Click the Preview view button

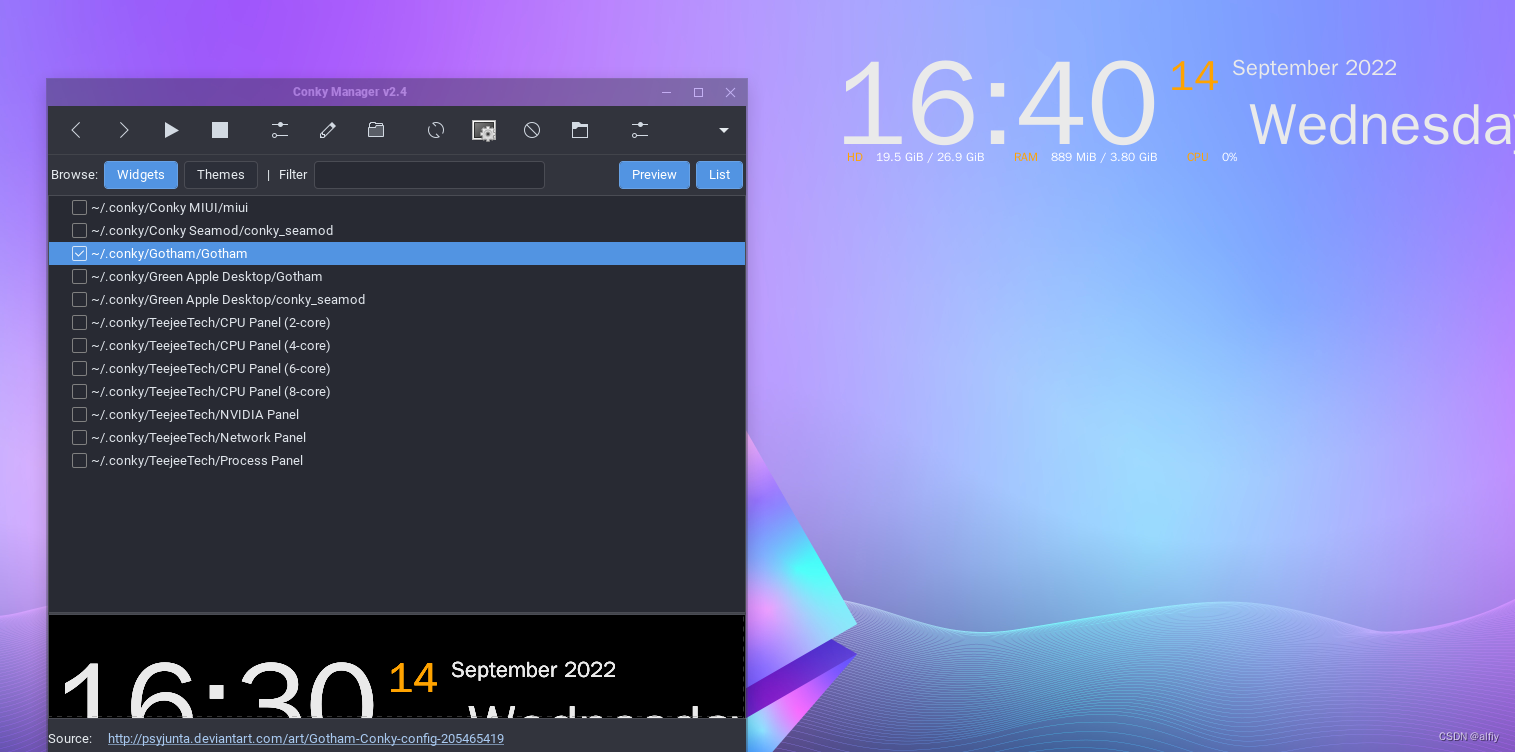point(654,175)
